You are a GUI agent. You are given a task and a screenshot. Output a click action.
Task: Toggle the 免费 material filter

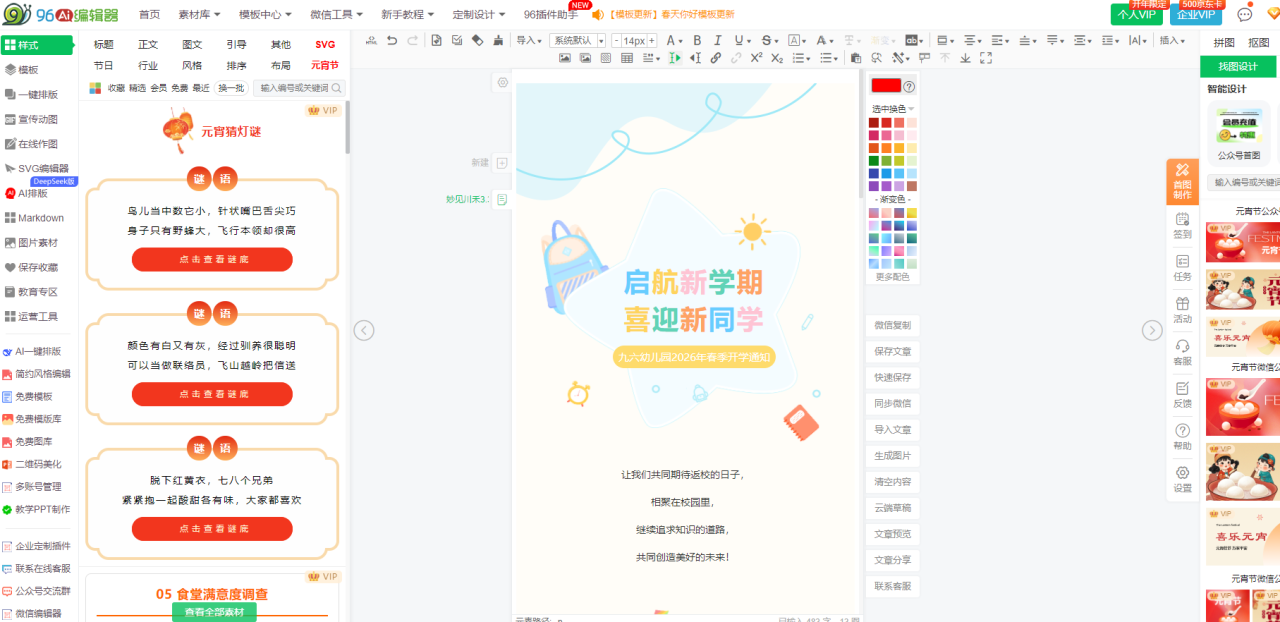pyautogui.click(x=179, y=88)
